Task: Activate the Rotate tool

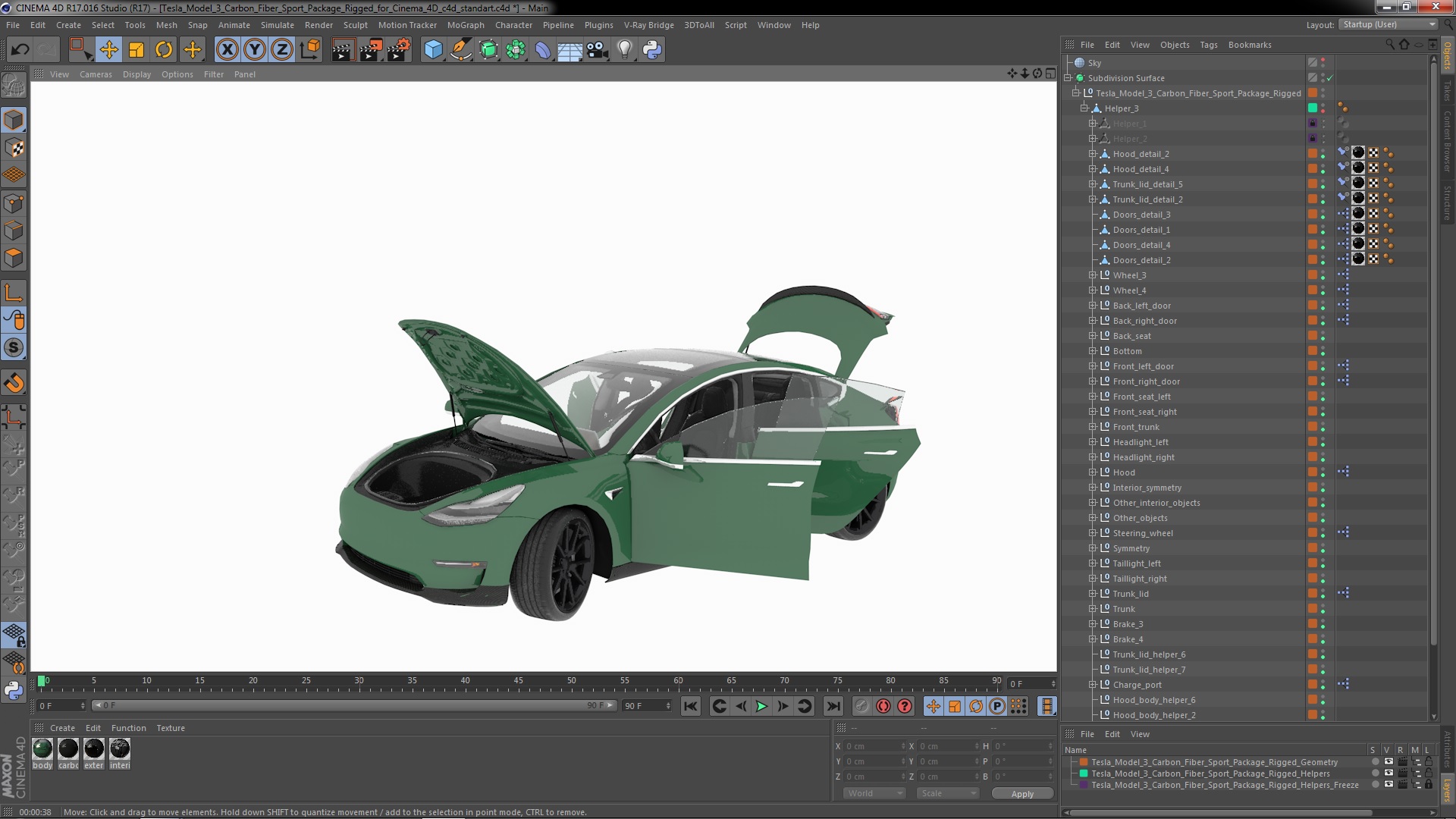Action: pos(164,50)
